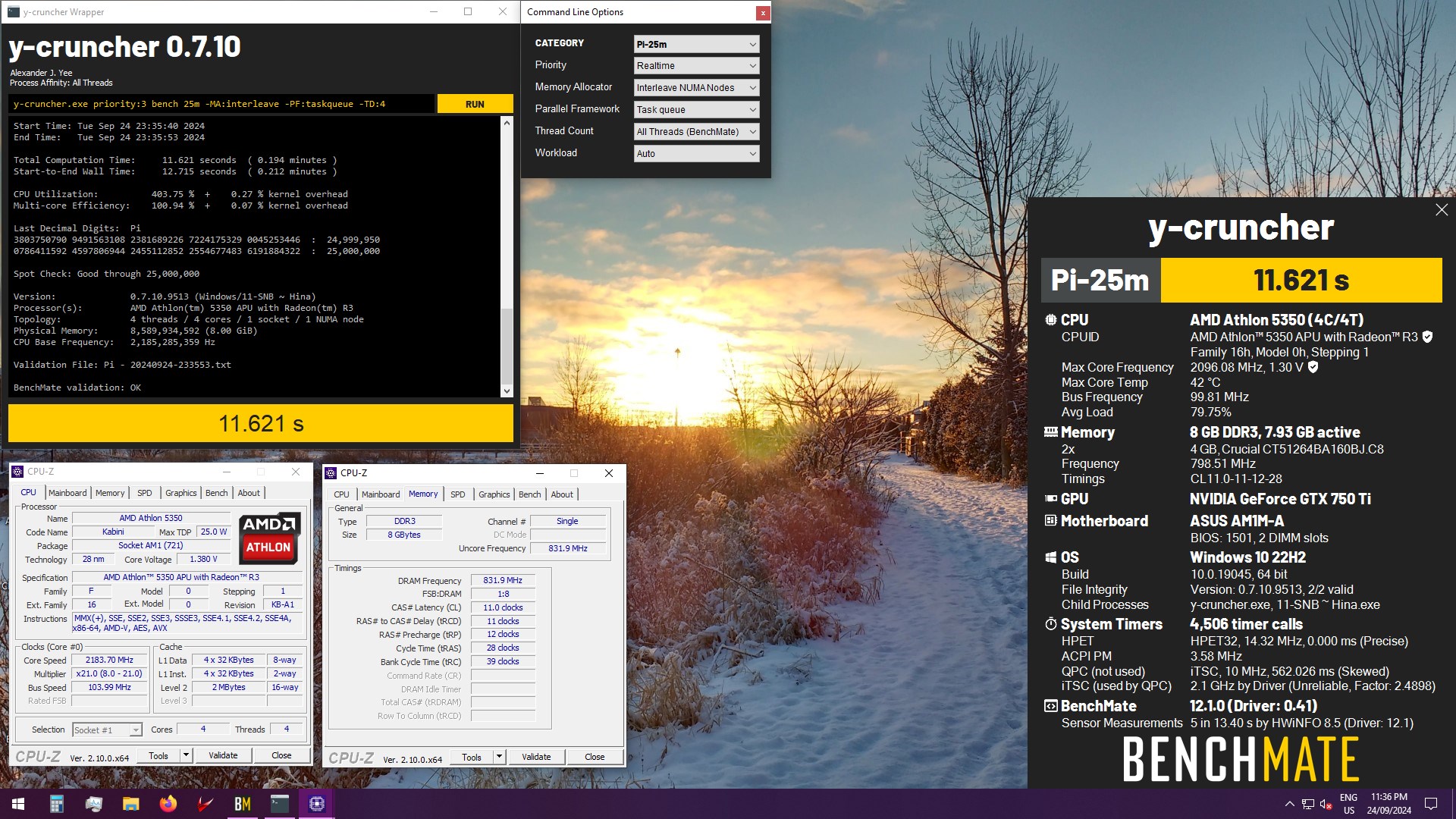Open network status tray icon
The image size is (1456, 819).
(1308, 804)
